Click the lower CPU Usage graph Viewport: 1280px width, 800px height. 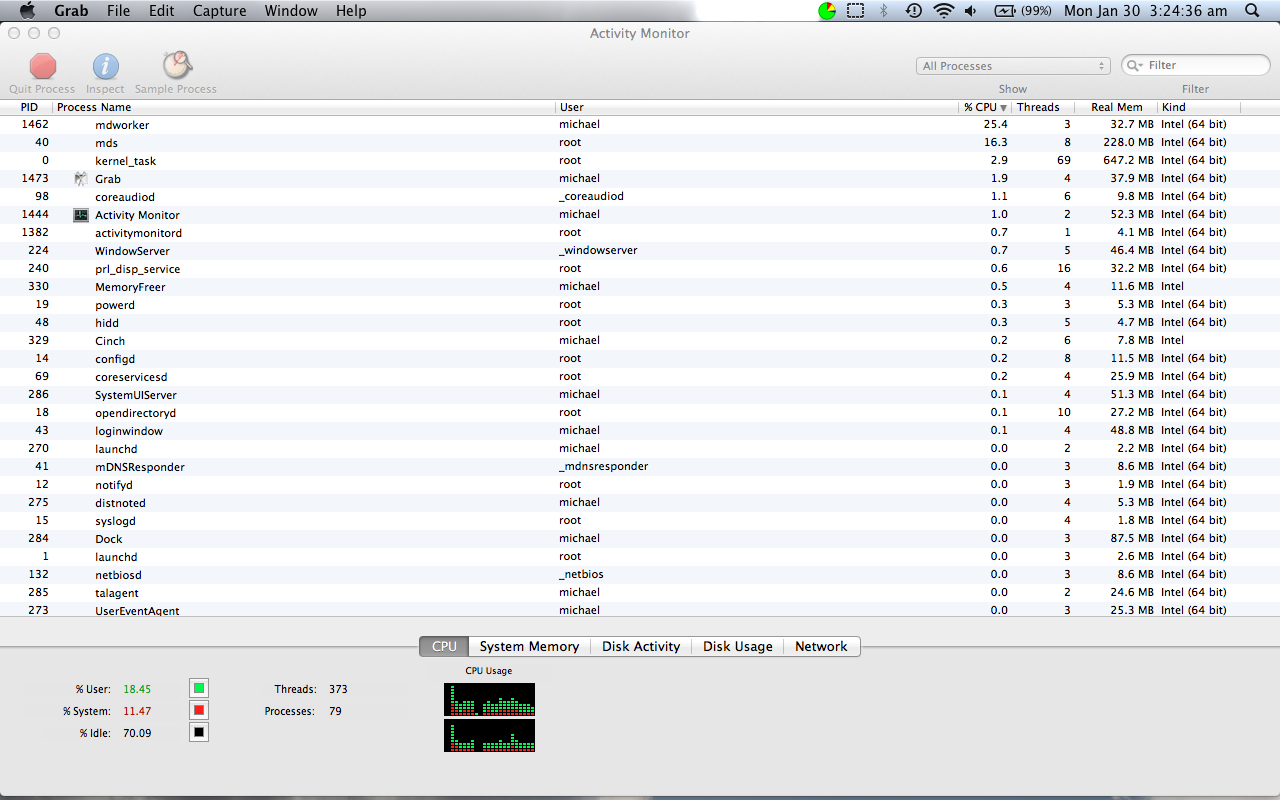click(489, 735)
